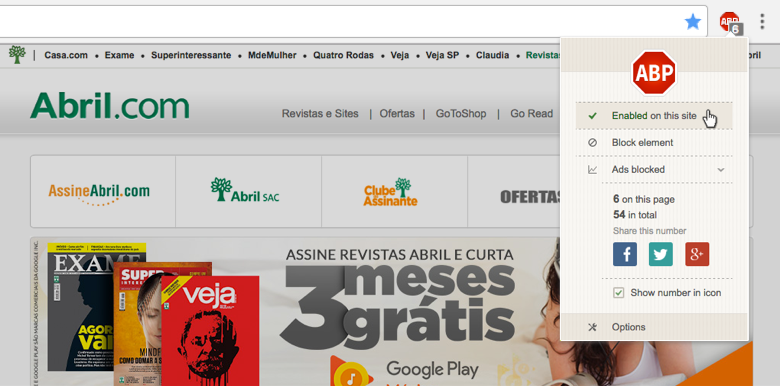Open the Clube do Assinante tile
Viewport: 780px width, 386px height.
(394, 192)
